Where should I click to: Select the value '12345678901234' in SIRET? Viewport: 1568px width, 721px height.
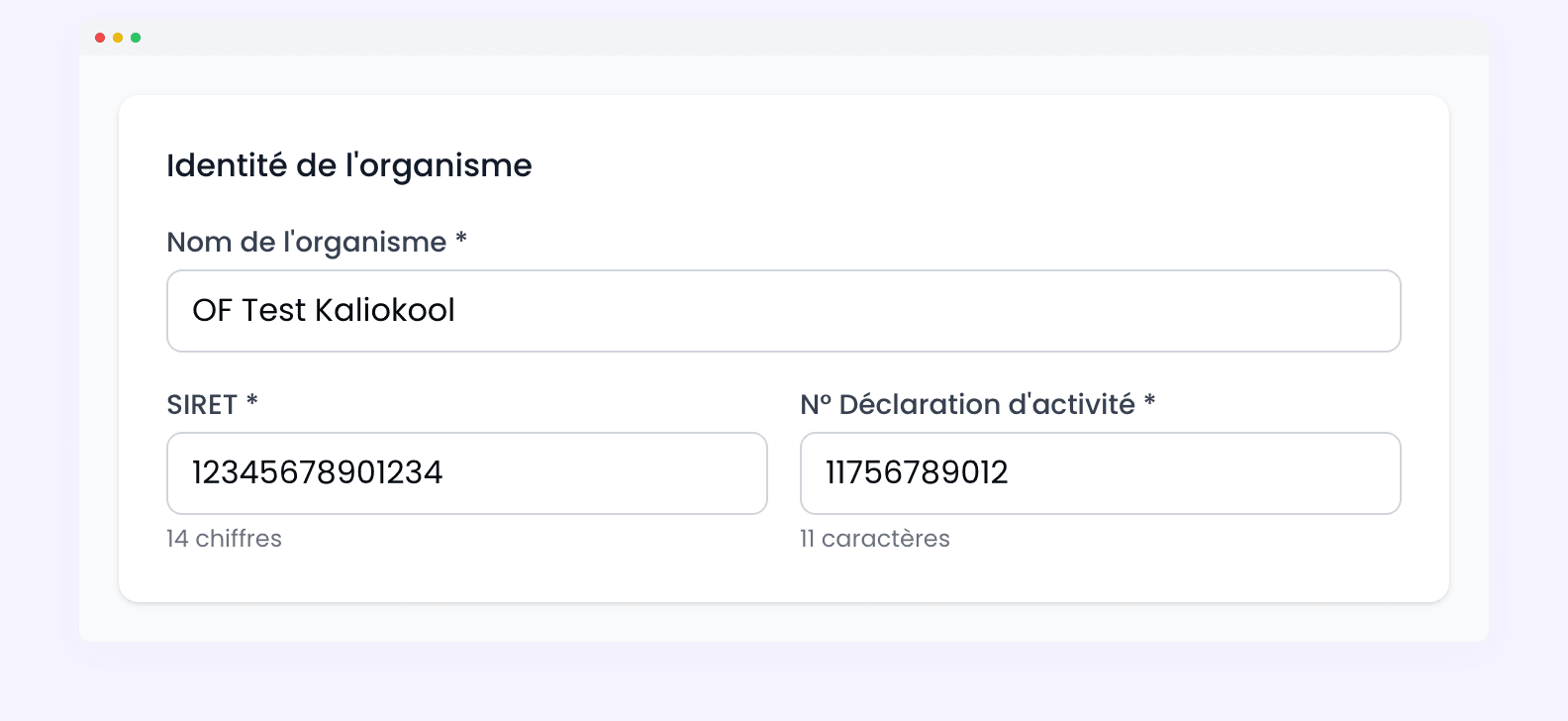pos(317,472)
